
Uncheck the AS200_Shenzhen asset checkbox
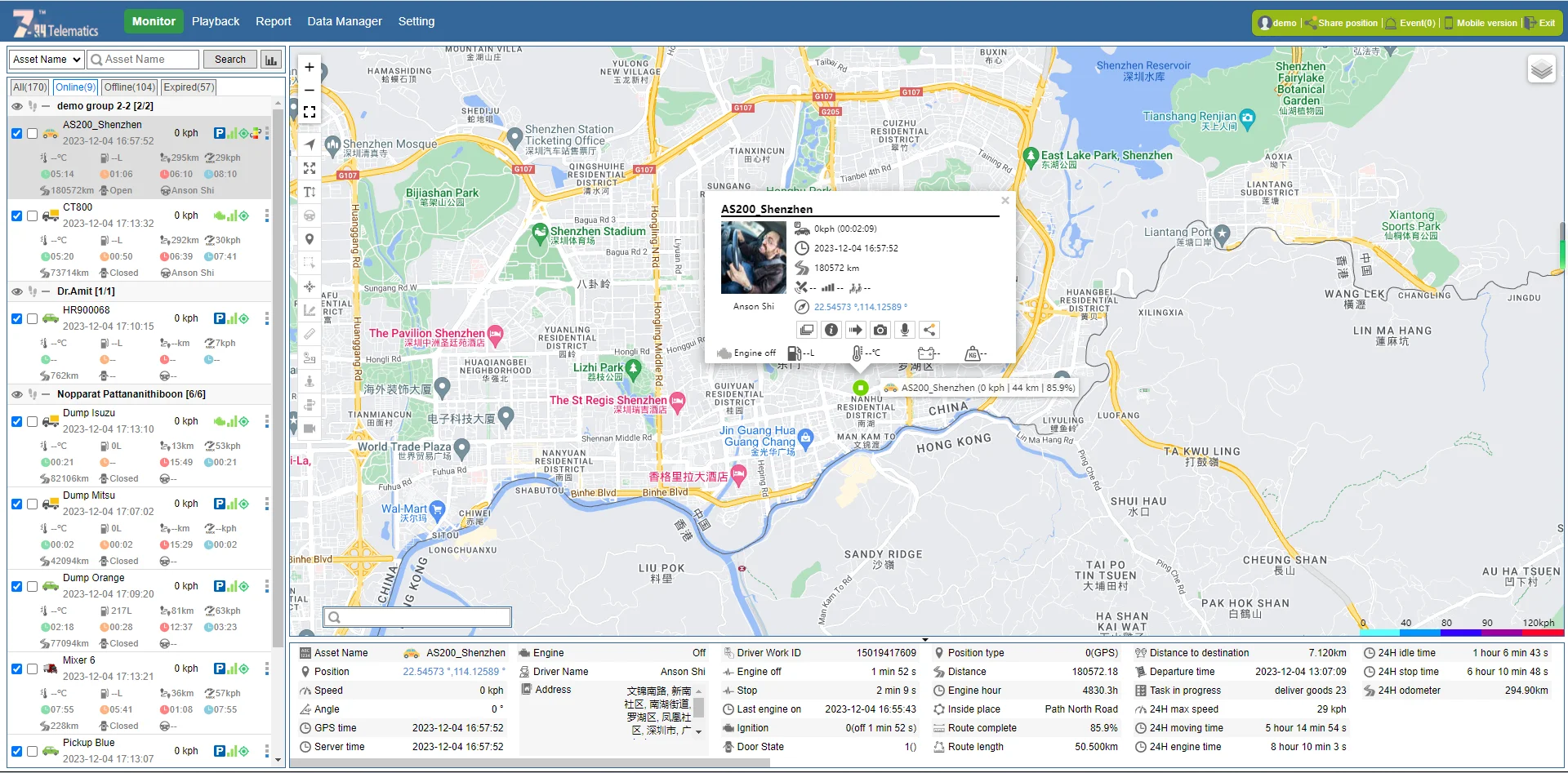[16, 134]
